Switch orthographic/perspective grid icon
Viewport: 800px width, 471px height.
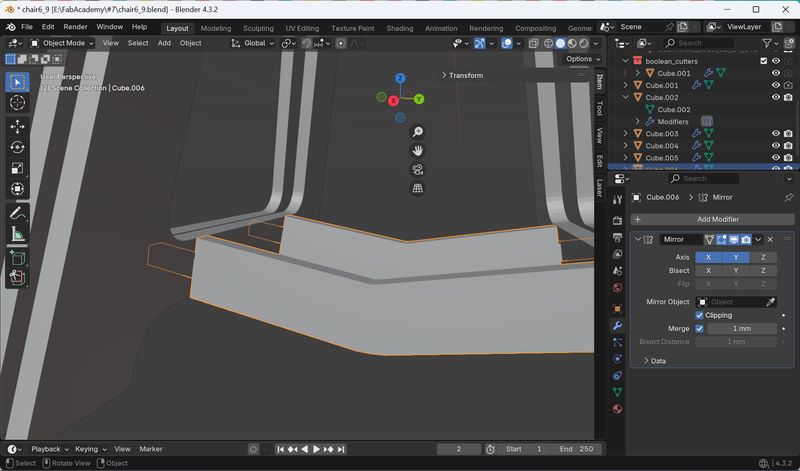pyautogui.click(x=417, y=188)
